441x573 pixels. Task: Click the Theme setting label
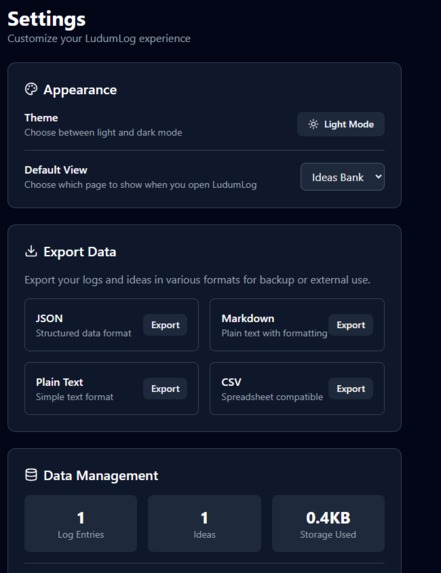click(x=41, y=118)
